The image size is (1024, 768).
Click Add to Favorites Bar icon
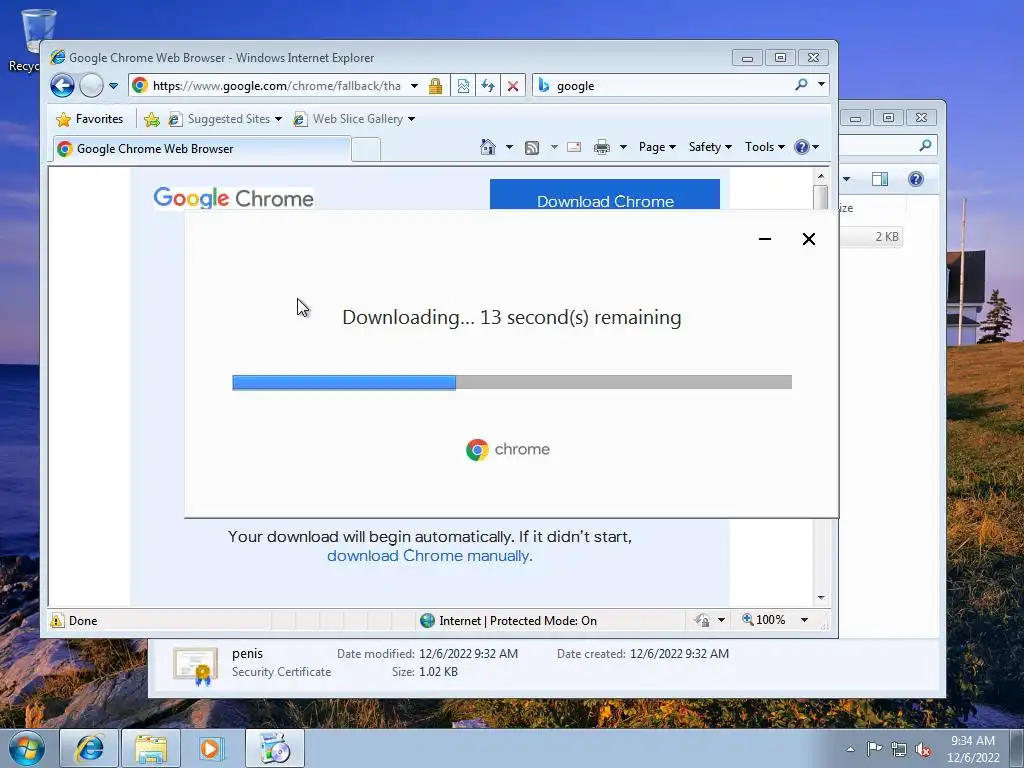(152, 119)
